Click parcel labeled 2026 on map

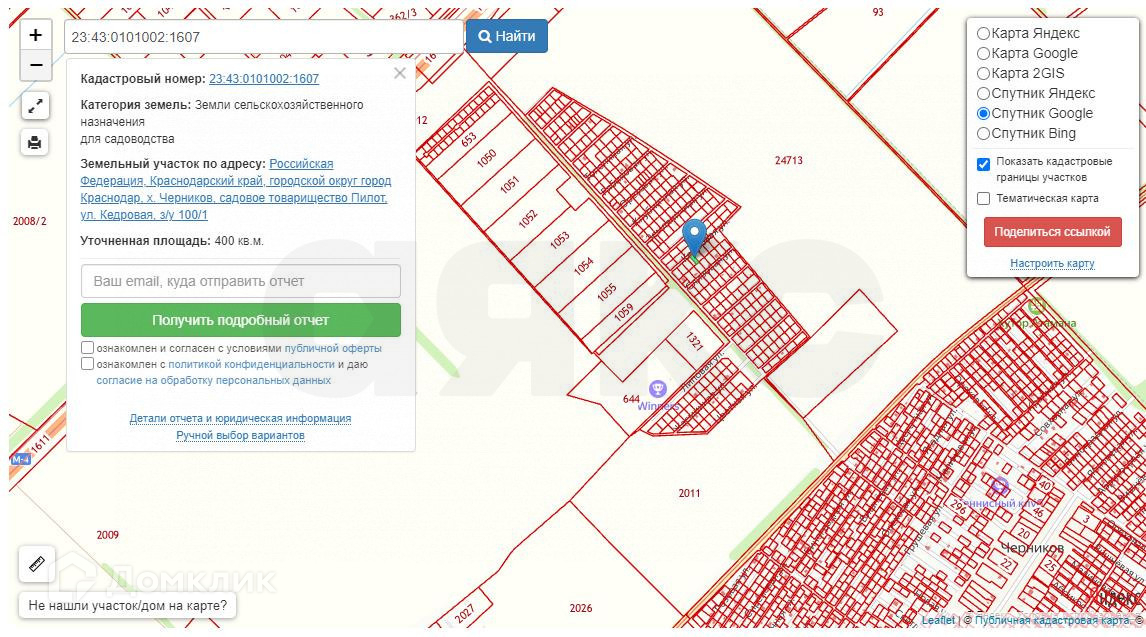[581, 608]
